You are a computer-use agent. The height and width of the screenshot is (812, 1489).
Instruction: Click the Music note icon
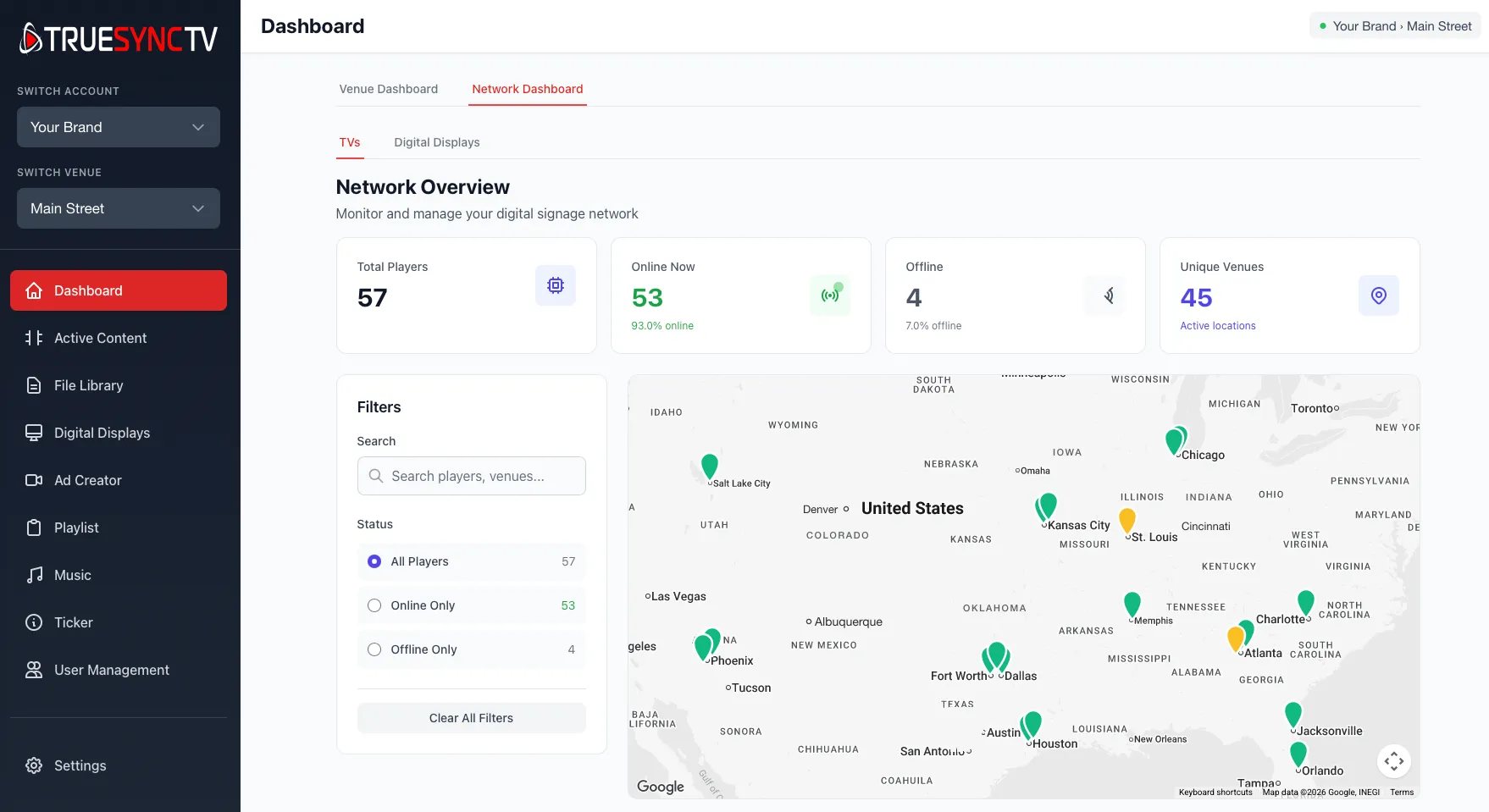pyautogui.click(x=34, y=575)
